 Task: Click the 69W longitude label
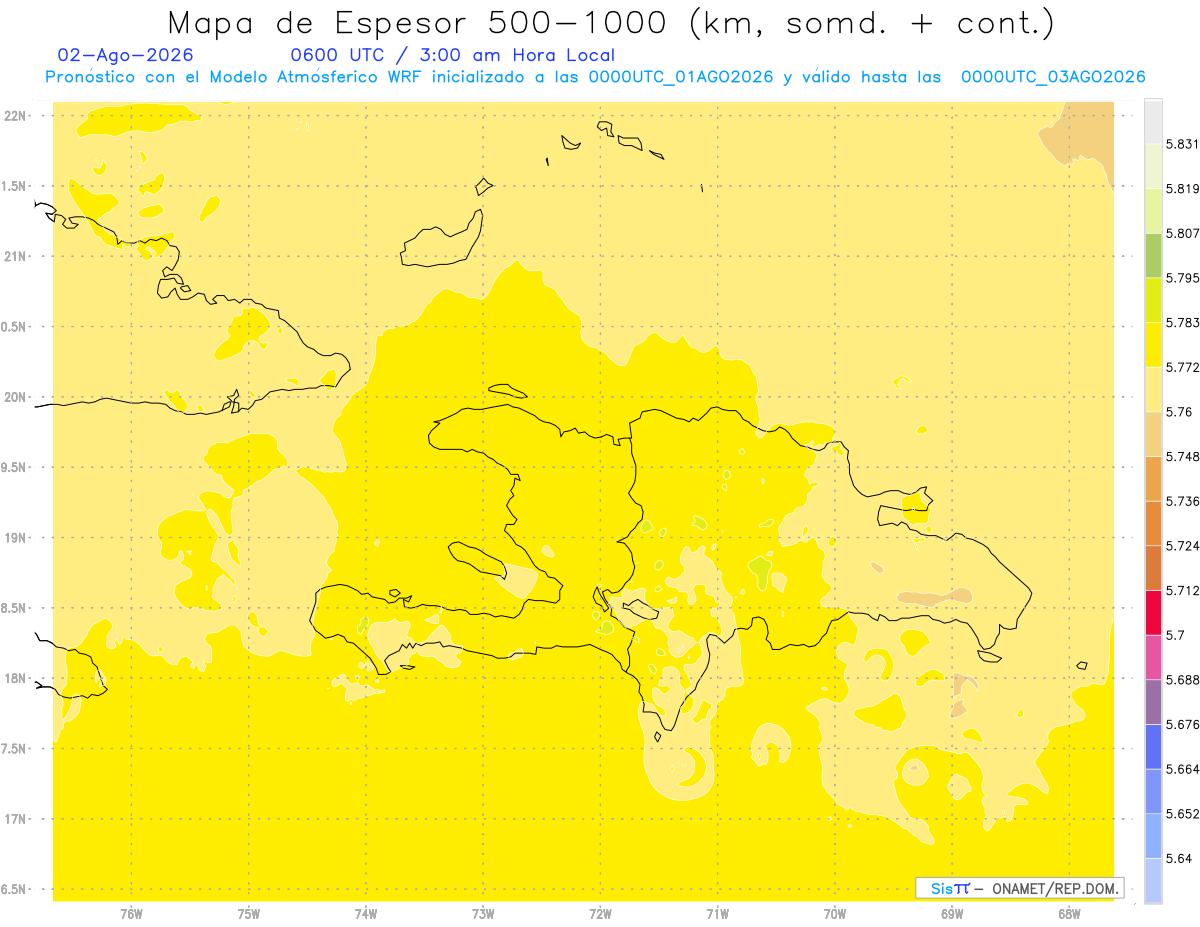(952, 914)
